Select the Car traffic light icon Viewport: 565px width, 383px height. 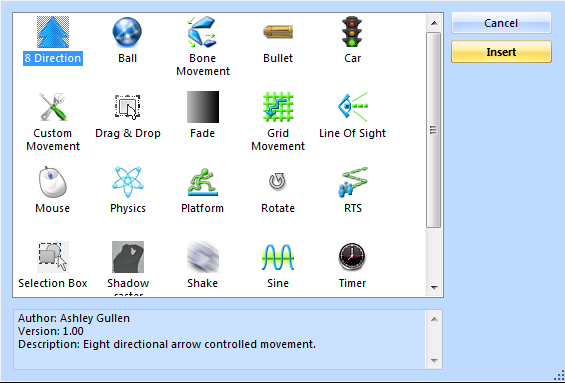[x=352, y=32]
